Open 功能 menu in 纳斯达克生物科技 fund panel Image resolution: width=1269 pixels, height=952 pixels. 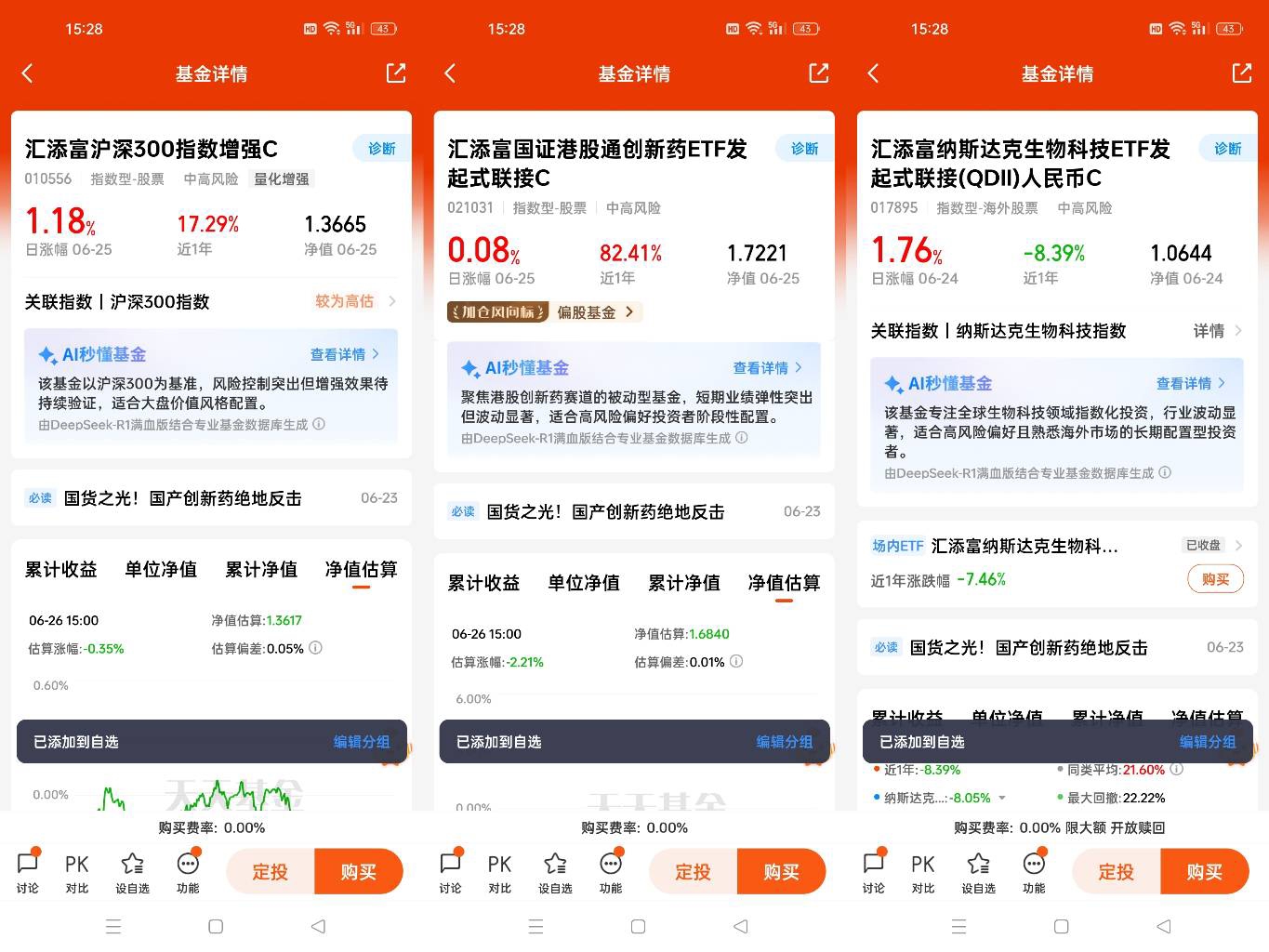[x=1034, y=872]
